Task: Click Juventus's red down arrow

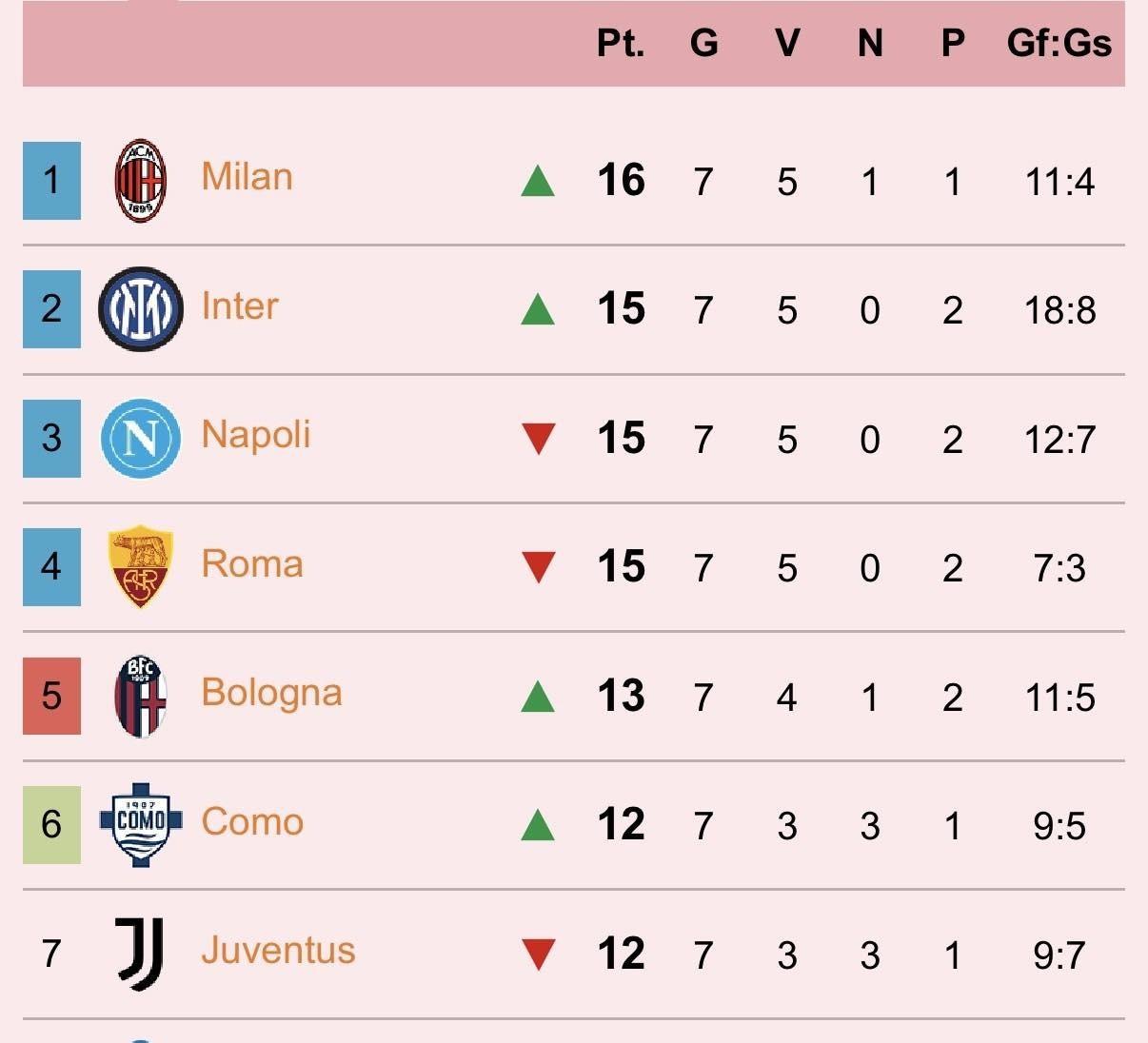Action: pyautogui.click(x=538, y=954)
